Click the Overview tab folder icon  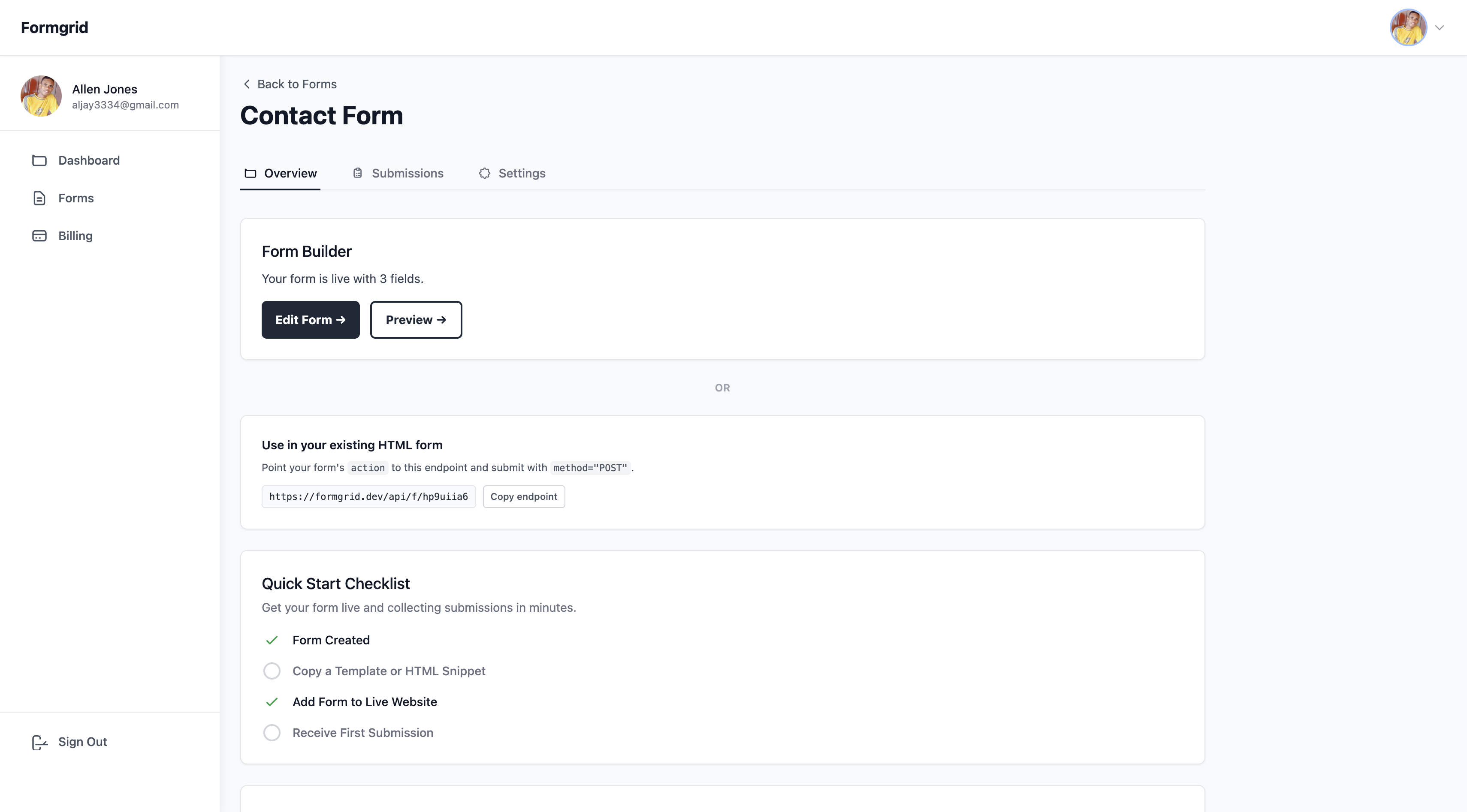(x=251, y=173)
